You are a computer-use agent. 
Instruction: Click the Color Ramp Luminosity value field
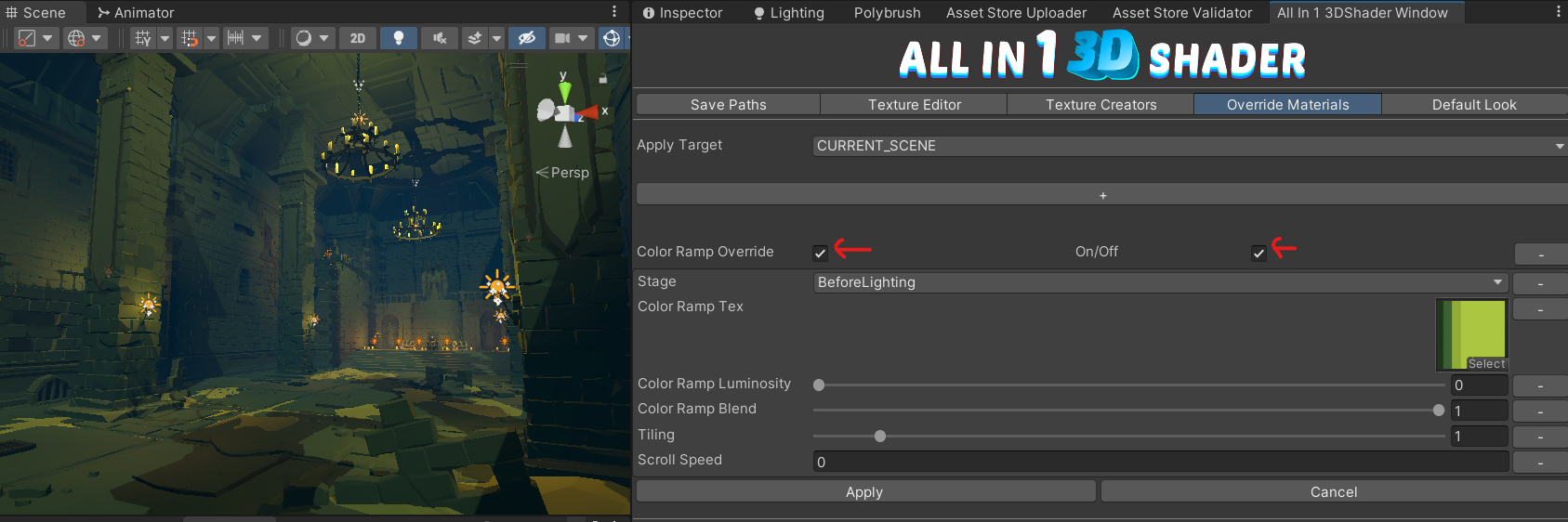(x=1479, y=385)
